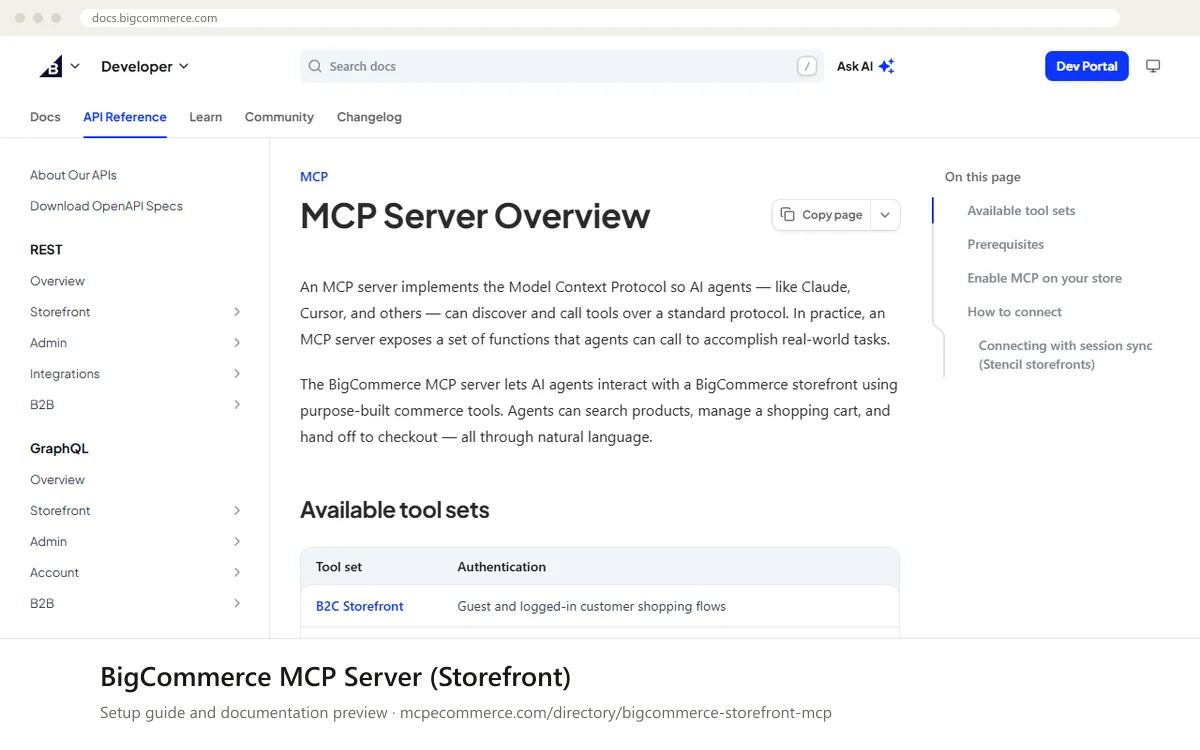Viewport: 1200px width, 750px height.
Task: Focus the Search docs field
Action: [x=561, y=66]
